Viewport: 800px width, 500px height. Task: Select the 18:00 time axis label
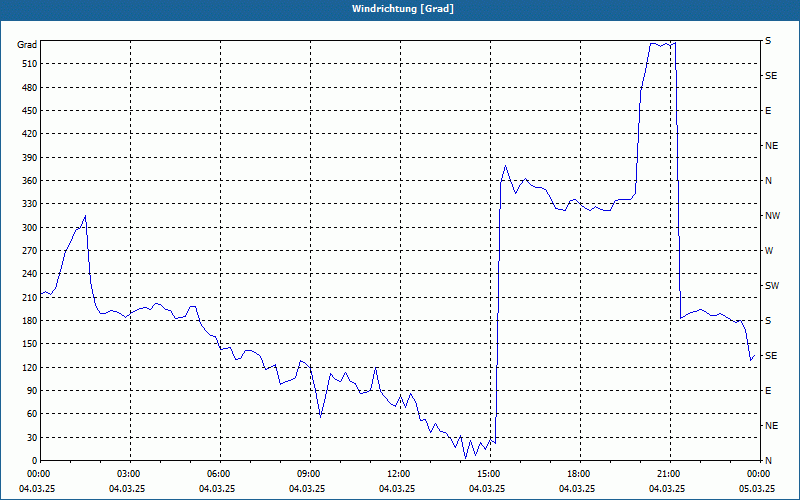click(x=578, y=474)
